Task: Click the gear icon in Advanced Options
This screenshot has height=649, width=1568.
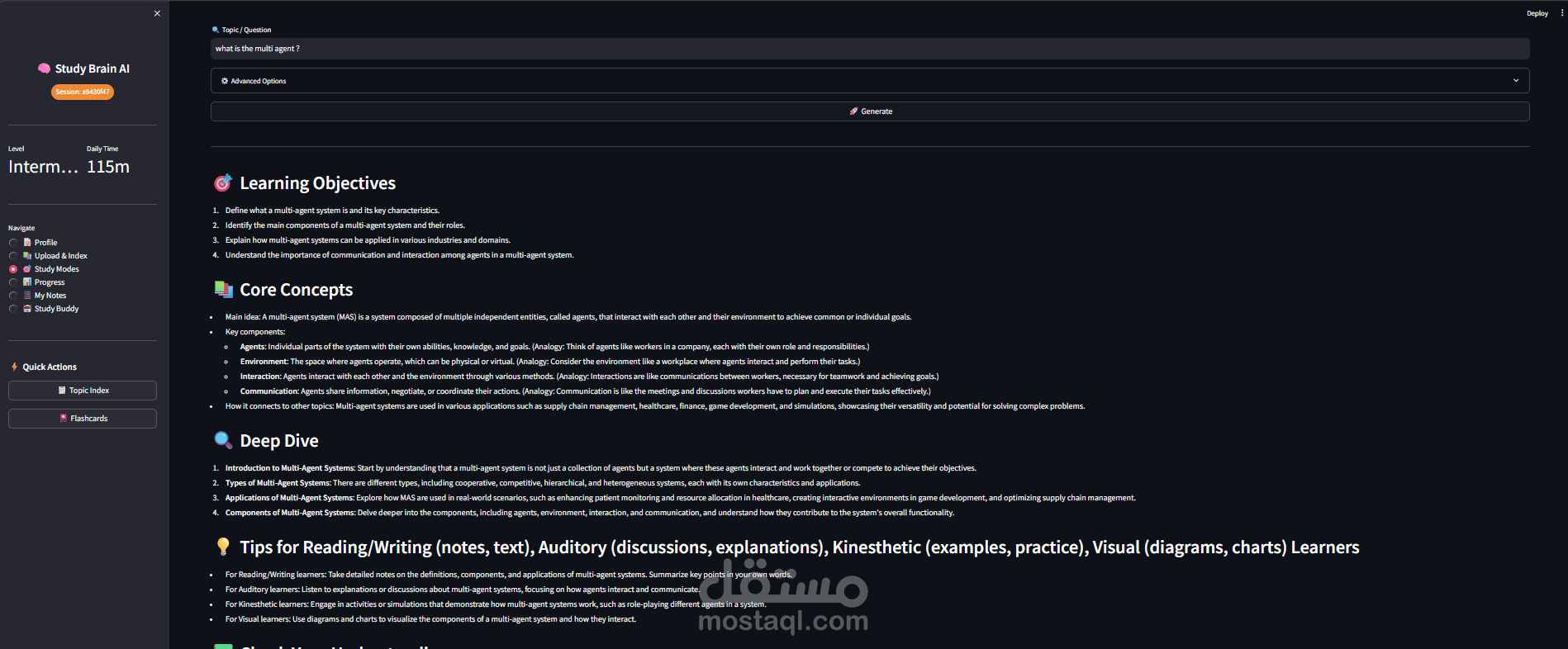Action: tap(225, 81)
